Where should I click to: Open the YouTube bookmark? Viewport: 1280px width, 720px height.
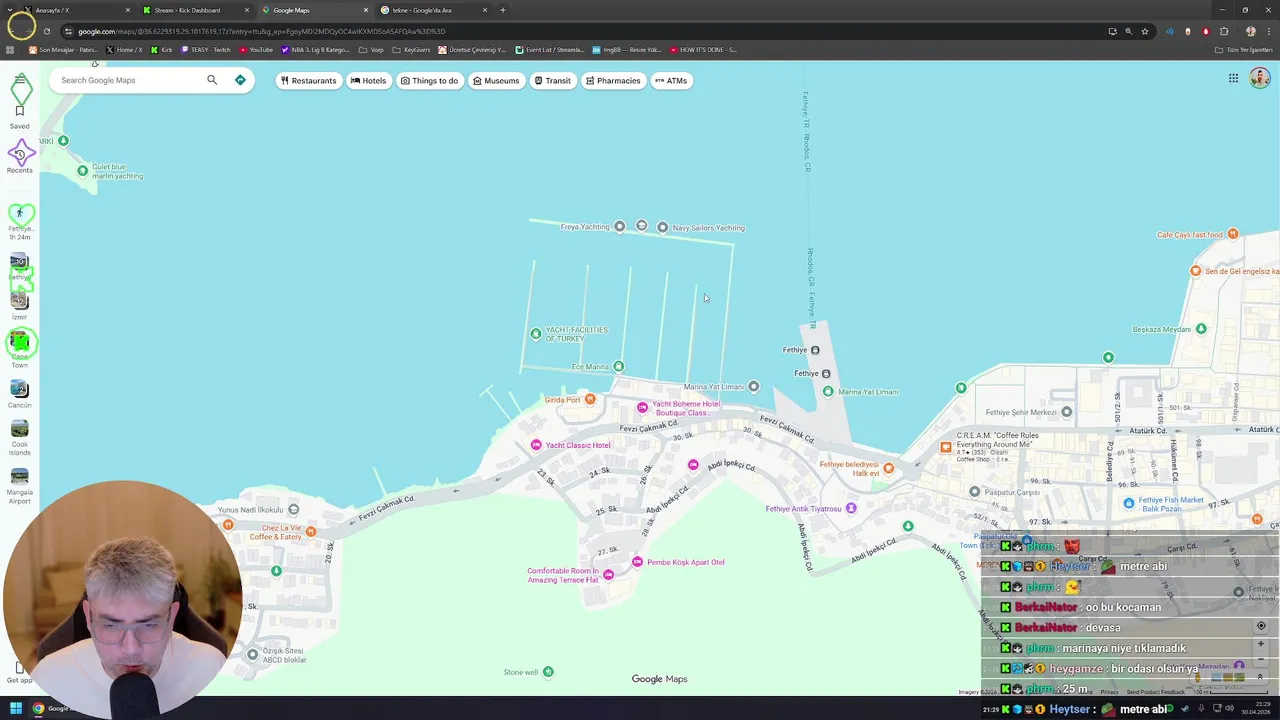255,49
